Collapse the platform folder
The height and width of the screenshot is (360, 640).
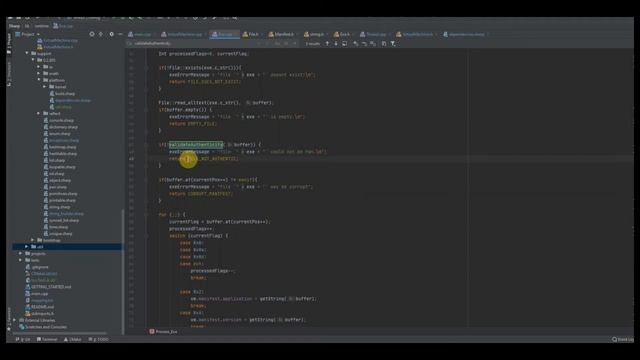39,80
